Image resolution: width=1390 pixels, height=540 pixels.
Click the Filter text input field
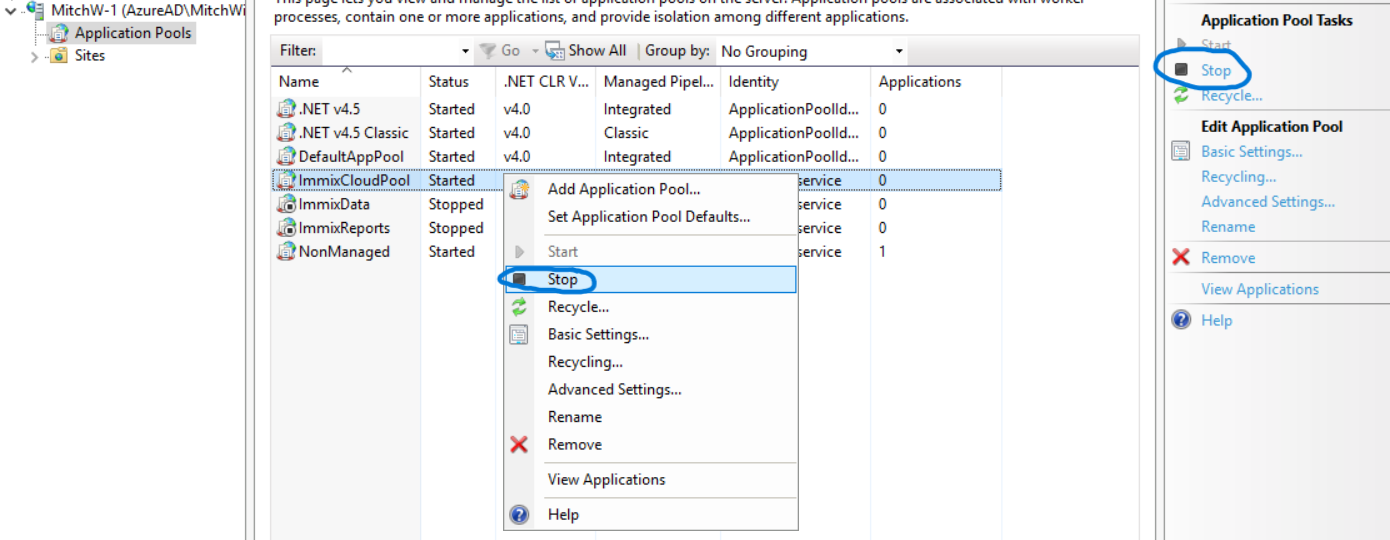coord(390,51)
